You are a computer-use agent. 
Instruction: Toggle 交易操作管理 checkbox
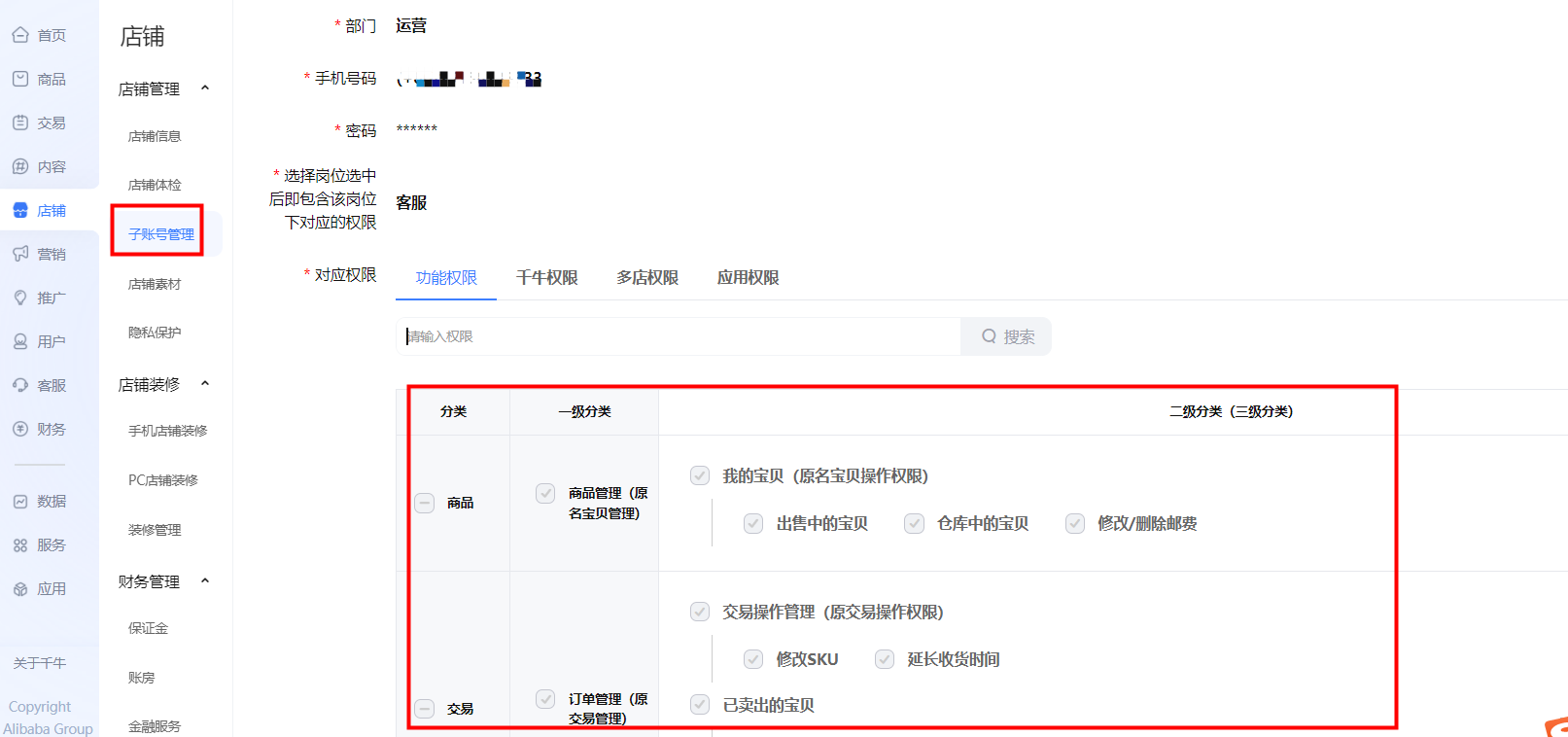point(700,612)
